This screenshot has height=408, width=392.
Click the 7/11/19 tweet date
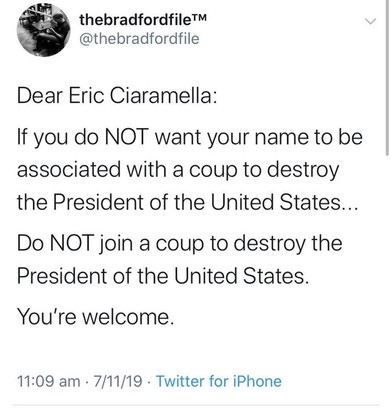118,381
